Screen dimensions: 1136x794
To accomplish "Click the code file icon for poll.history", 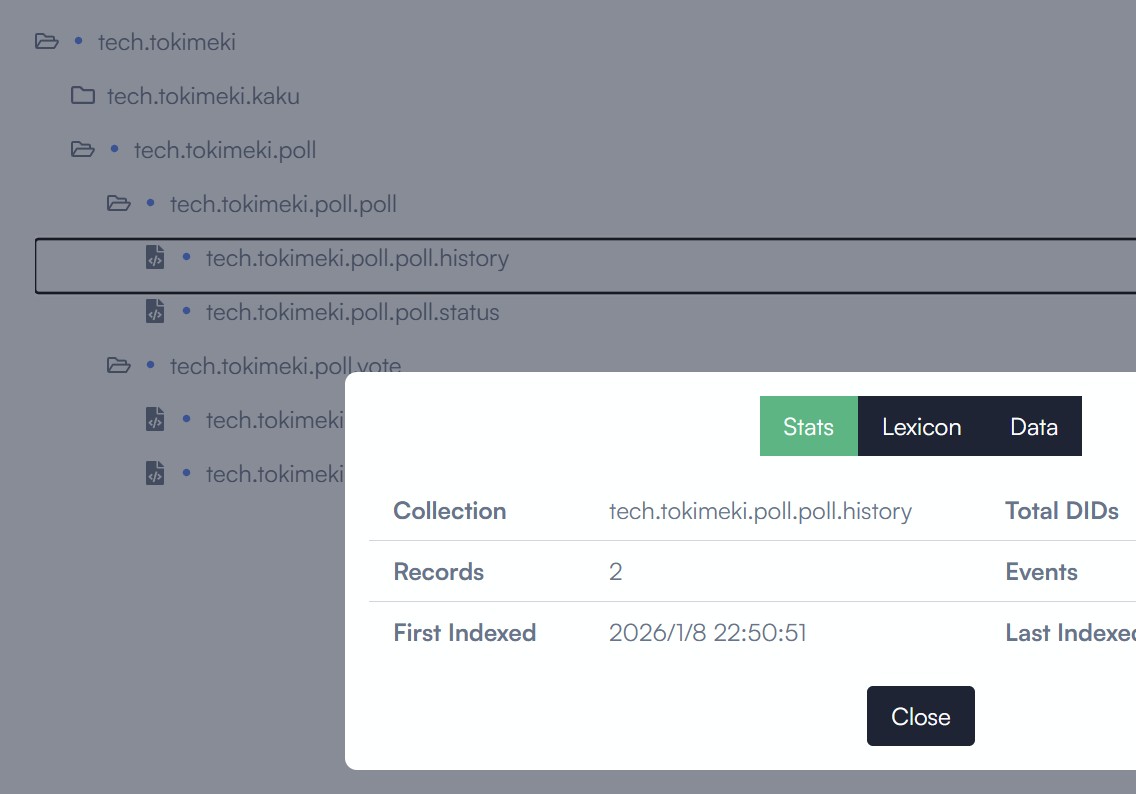I will pyautogui.click(x=154, y=258).
